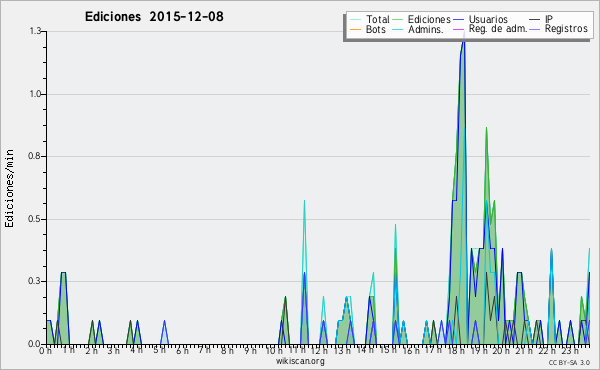600x370 pixels.
Task: Click the 'IP' legend entry
Action: click(x=549, y=19)
